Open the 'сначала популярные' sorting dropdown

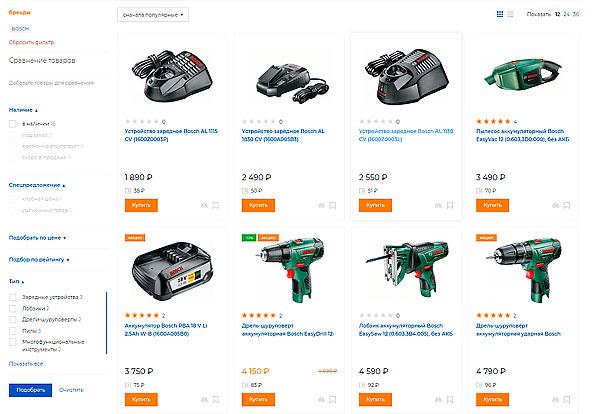(153, 15)
